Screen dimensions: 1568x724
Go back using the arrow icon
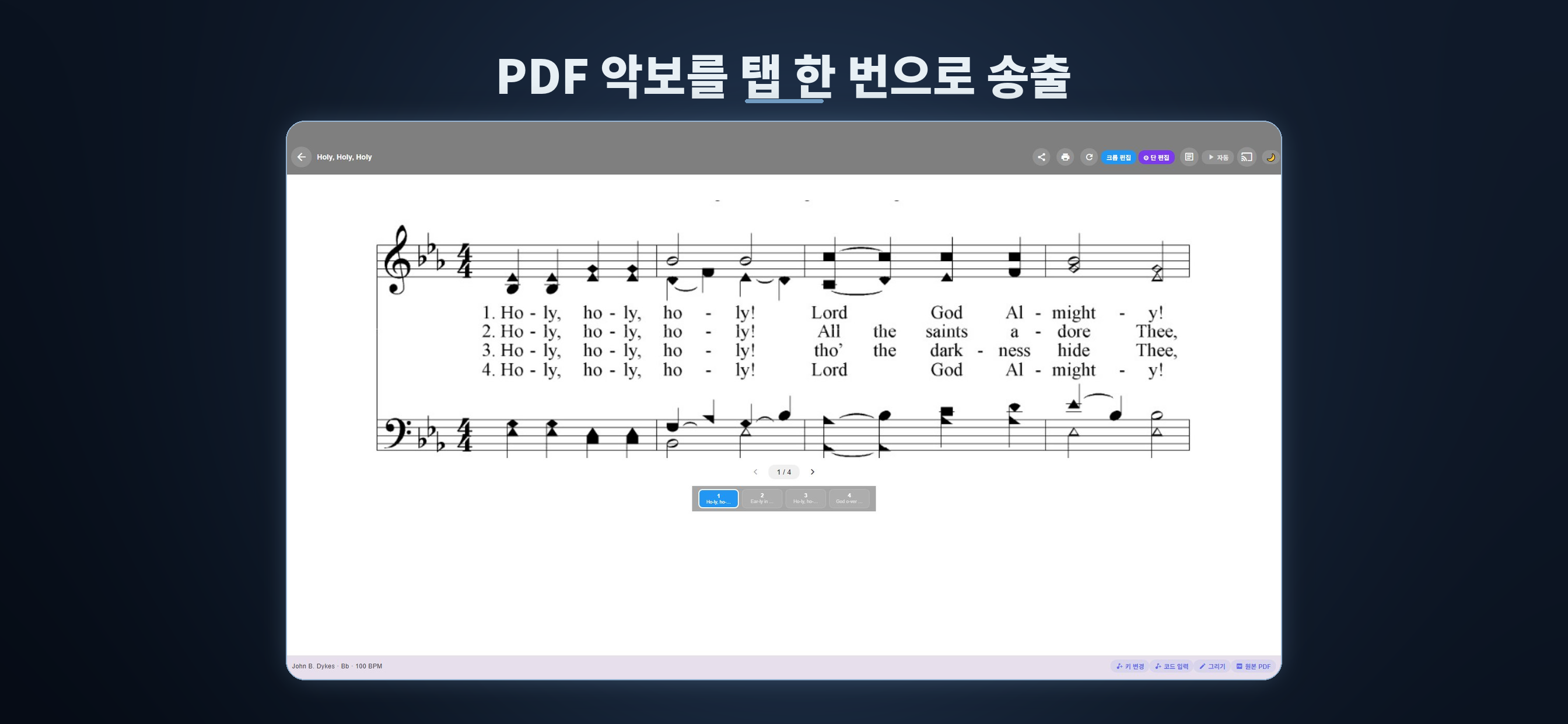(x=302, y=157)
